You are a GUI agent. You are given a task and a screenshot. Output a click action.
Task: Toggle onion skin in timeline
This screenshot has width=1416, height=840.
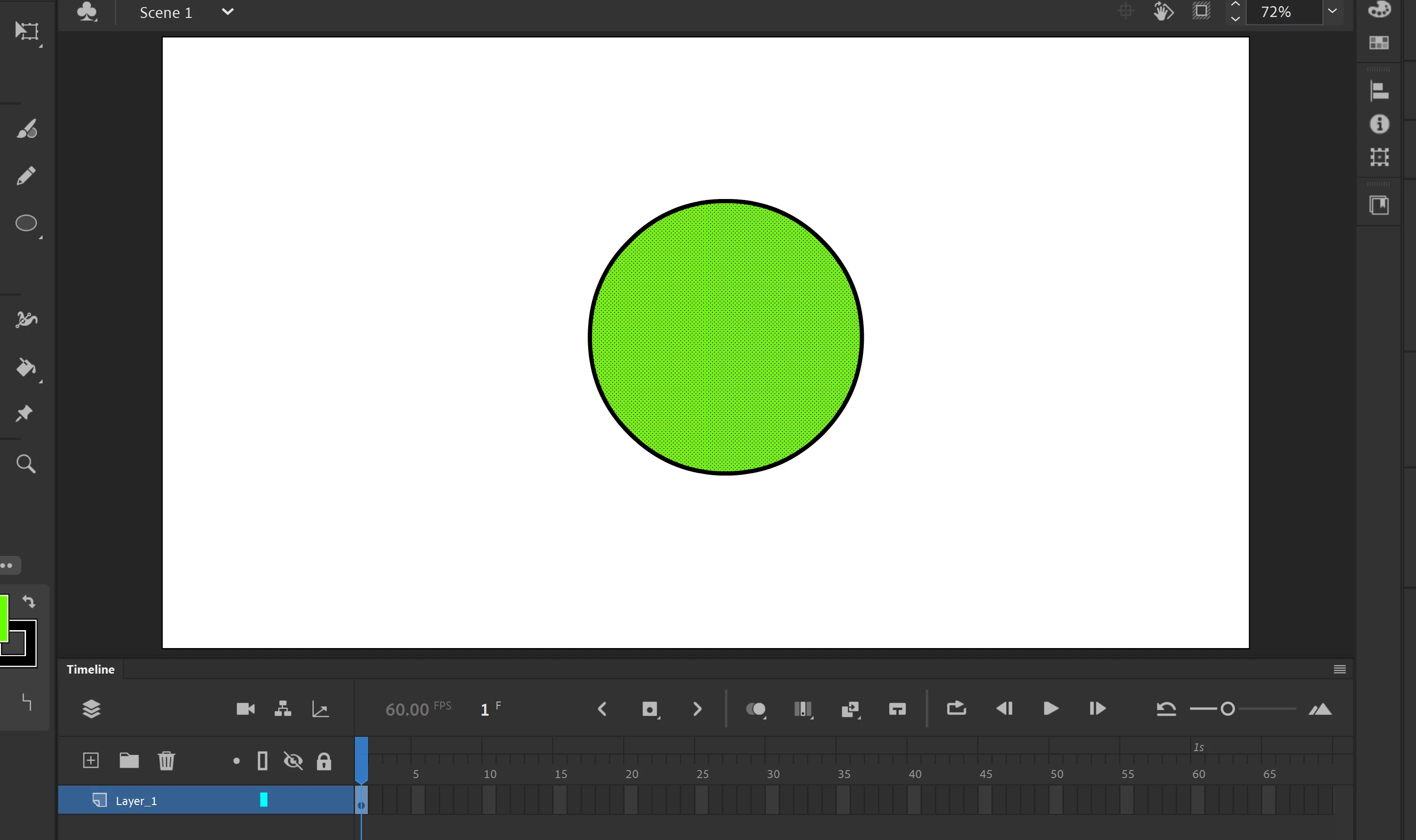(x=756, y=709)
